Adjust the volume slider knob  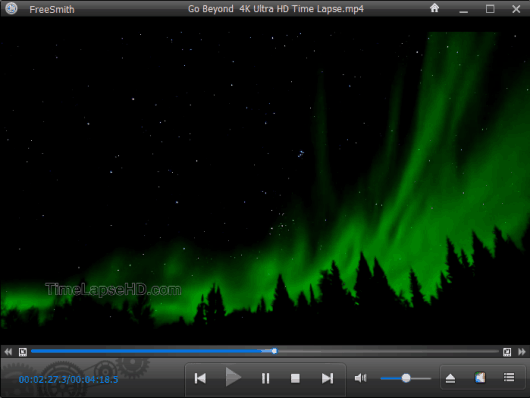click(x=406, y=378)
